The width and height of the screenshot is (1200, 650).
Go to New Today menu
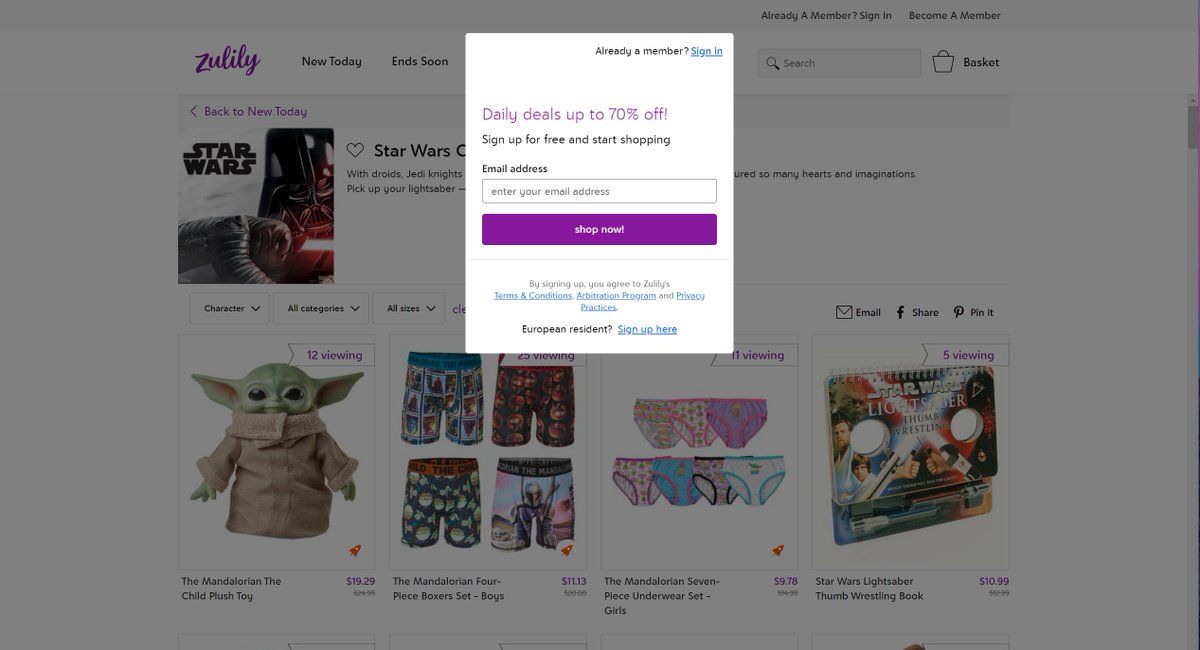click(331, 62)
